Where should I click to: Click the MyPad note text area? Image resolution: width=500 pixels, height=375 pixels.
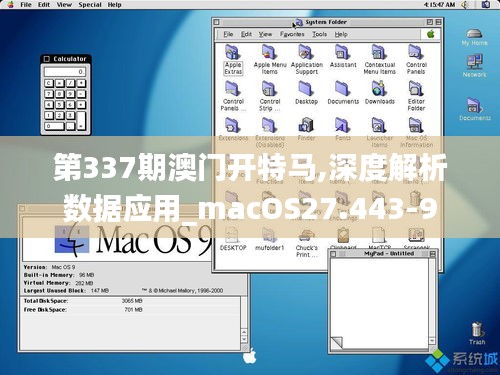(379, 303)
